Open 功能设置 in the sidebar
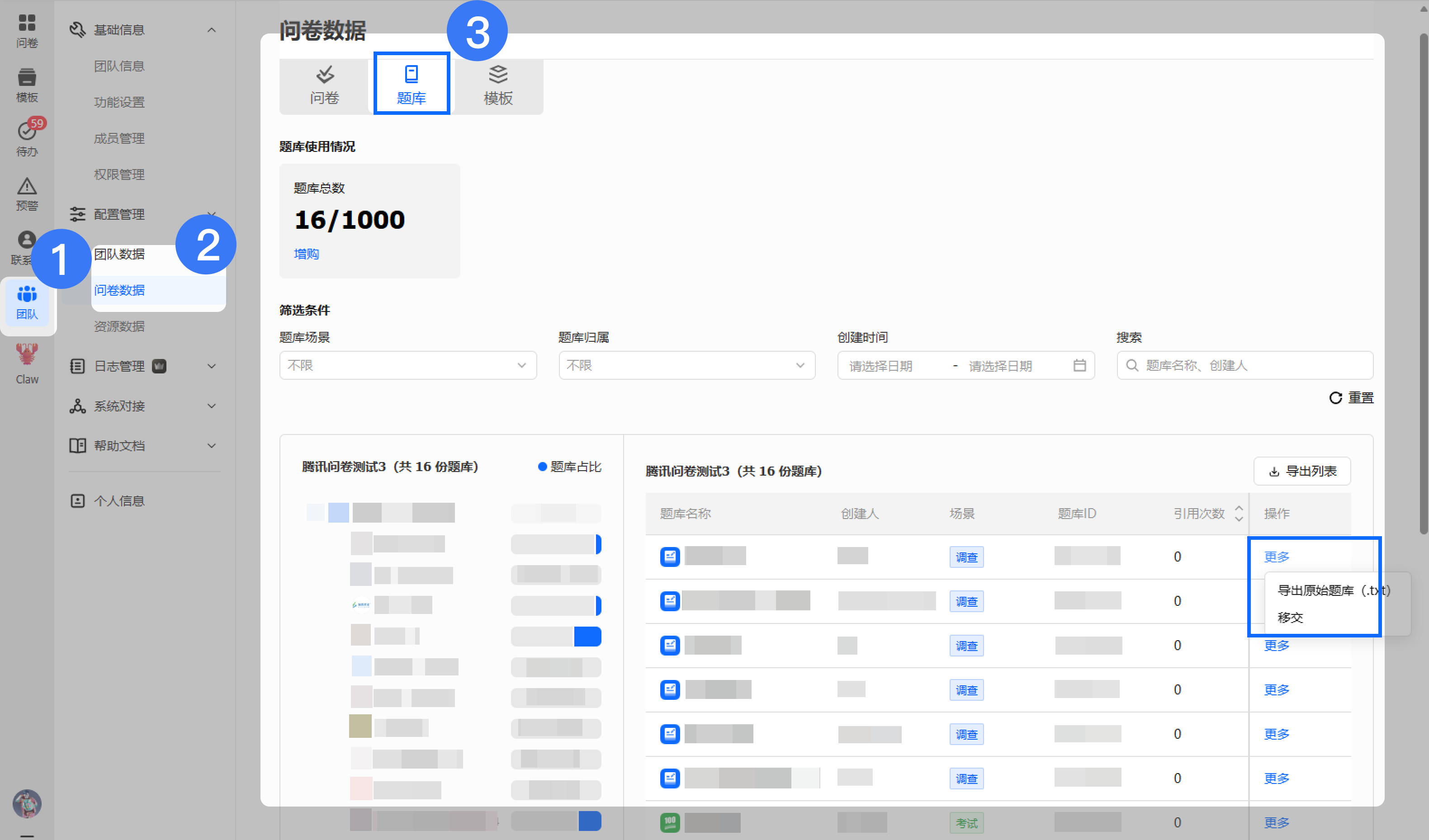1429x840 pixels. [x=119, y=103]
